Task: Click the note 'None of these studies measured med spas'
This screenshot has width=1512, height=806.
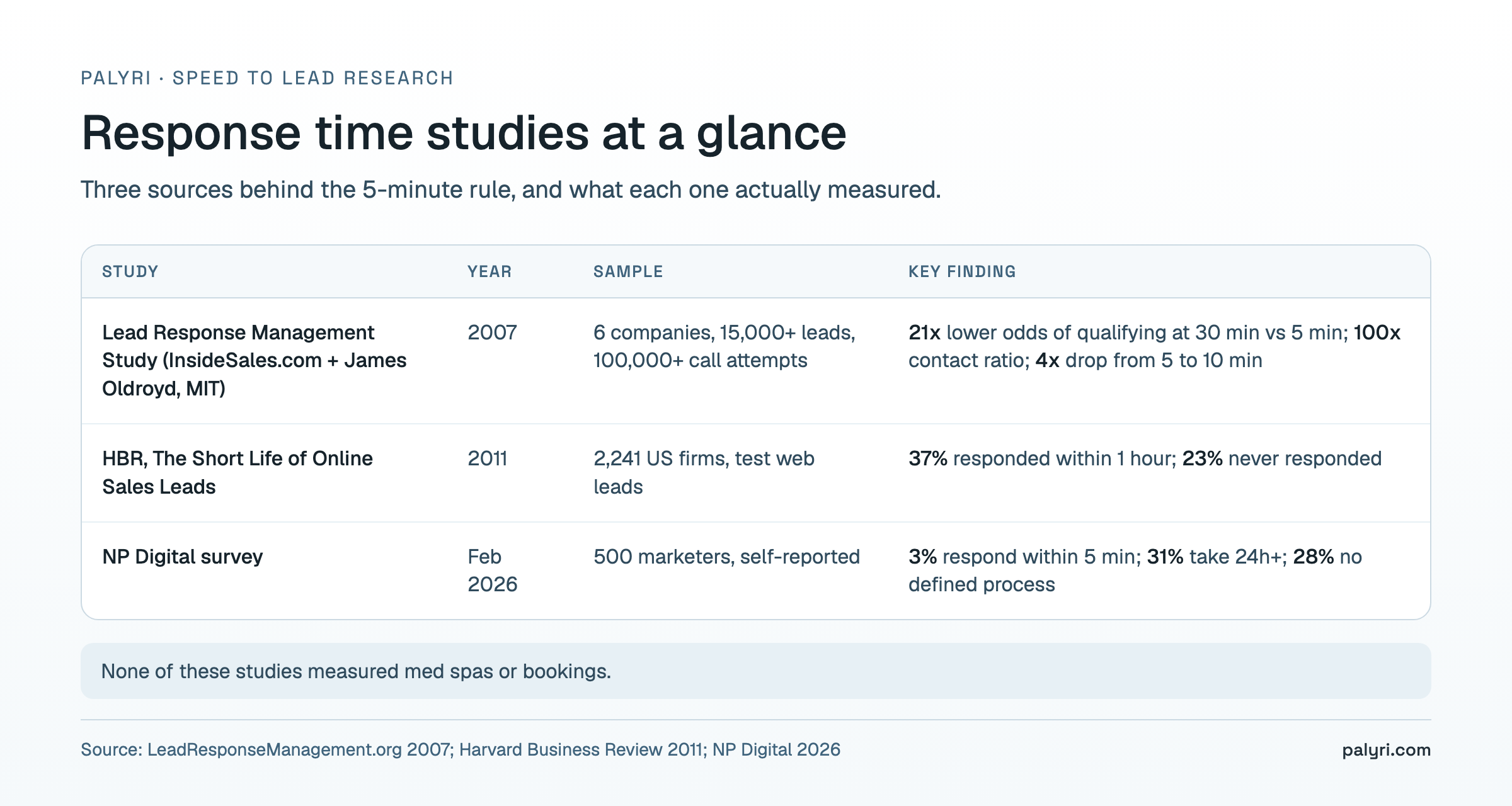Action: [756, 671]
